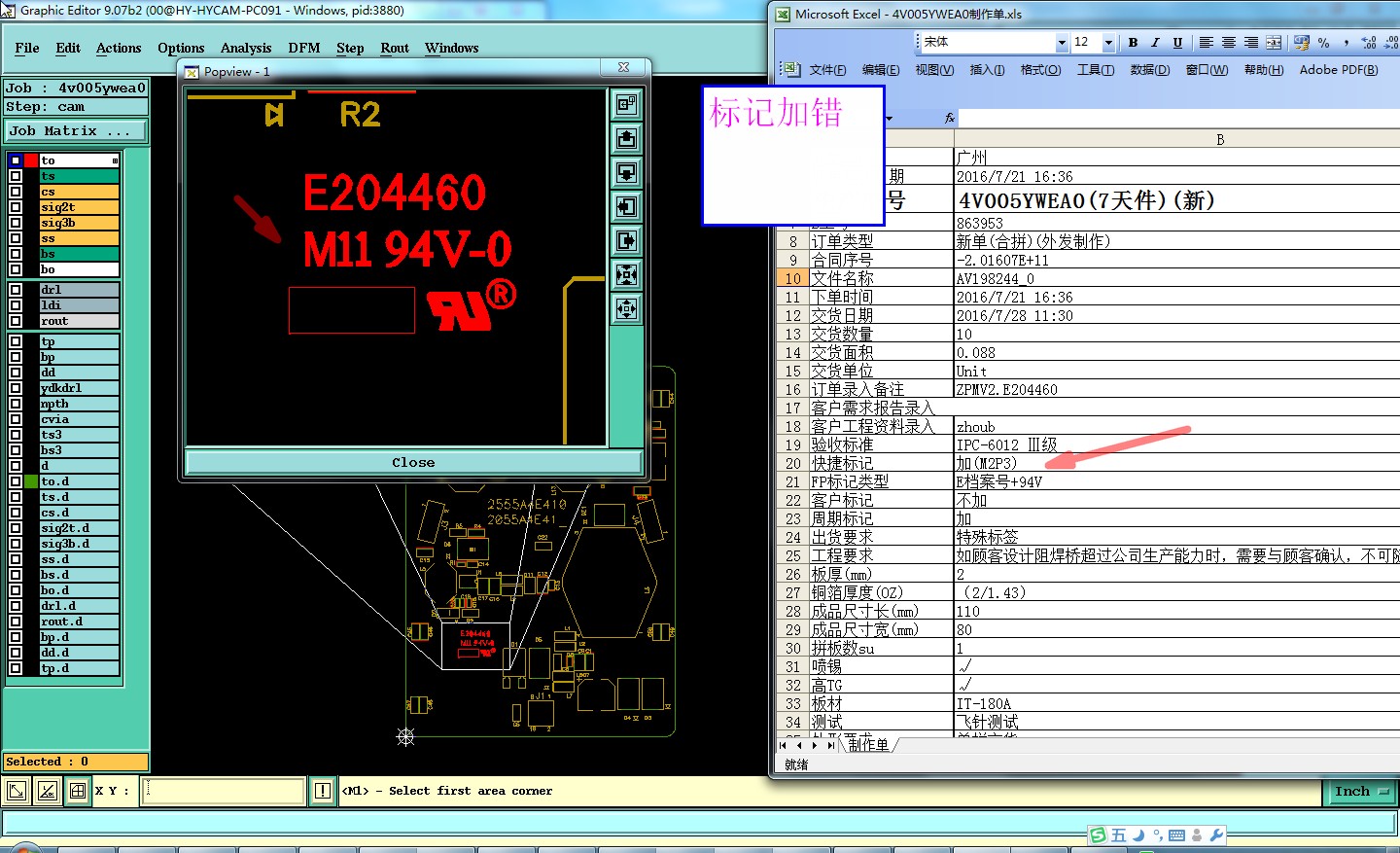Open the 格式(O) menu in Excel

pyautogui.click(x=1040, y=70)
